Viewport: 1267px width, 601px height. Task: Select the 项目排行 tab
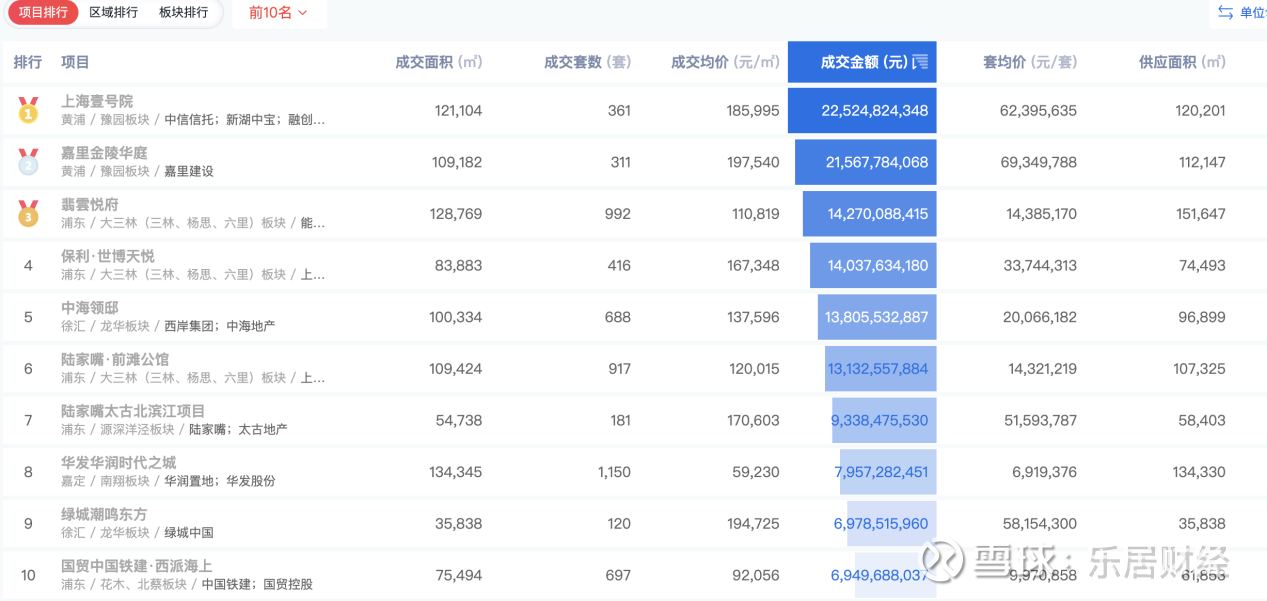coord(44,13)
